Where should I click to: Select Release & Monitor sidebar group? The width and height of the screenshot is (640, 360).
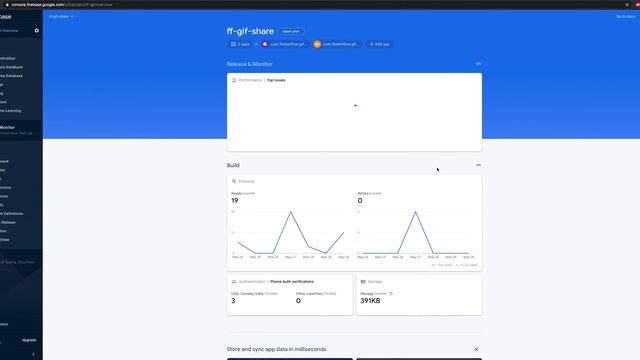(21, 129)
